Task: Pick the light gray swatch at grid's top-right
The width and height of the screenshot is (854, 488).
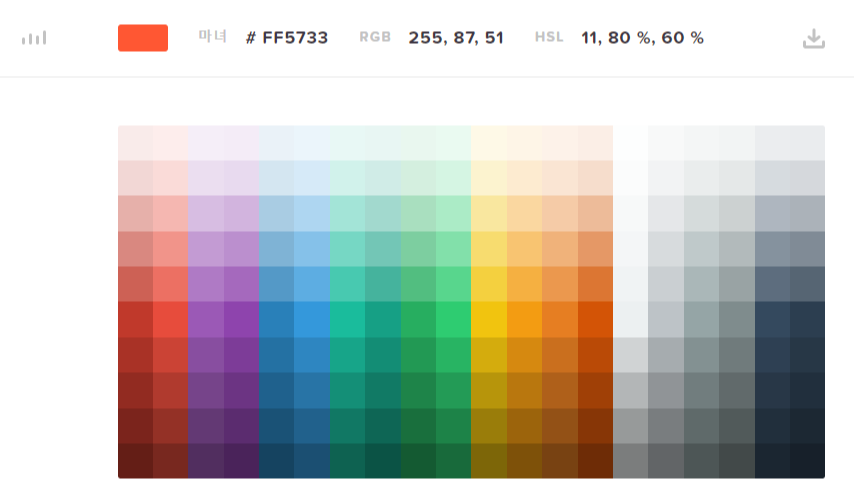Action: pyautogui.click(x=807, y=143)
